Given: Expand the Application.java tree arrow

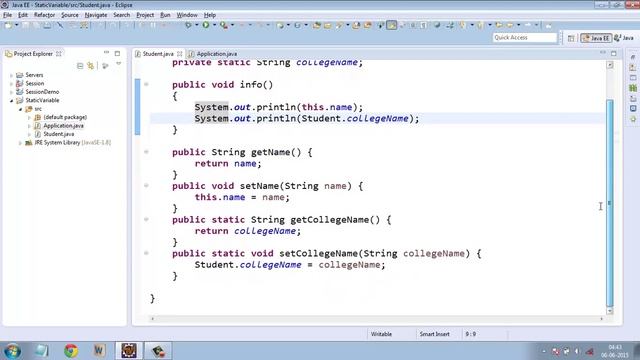Looking at the screenshot, I should point(29,126).
